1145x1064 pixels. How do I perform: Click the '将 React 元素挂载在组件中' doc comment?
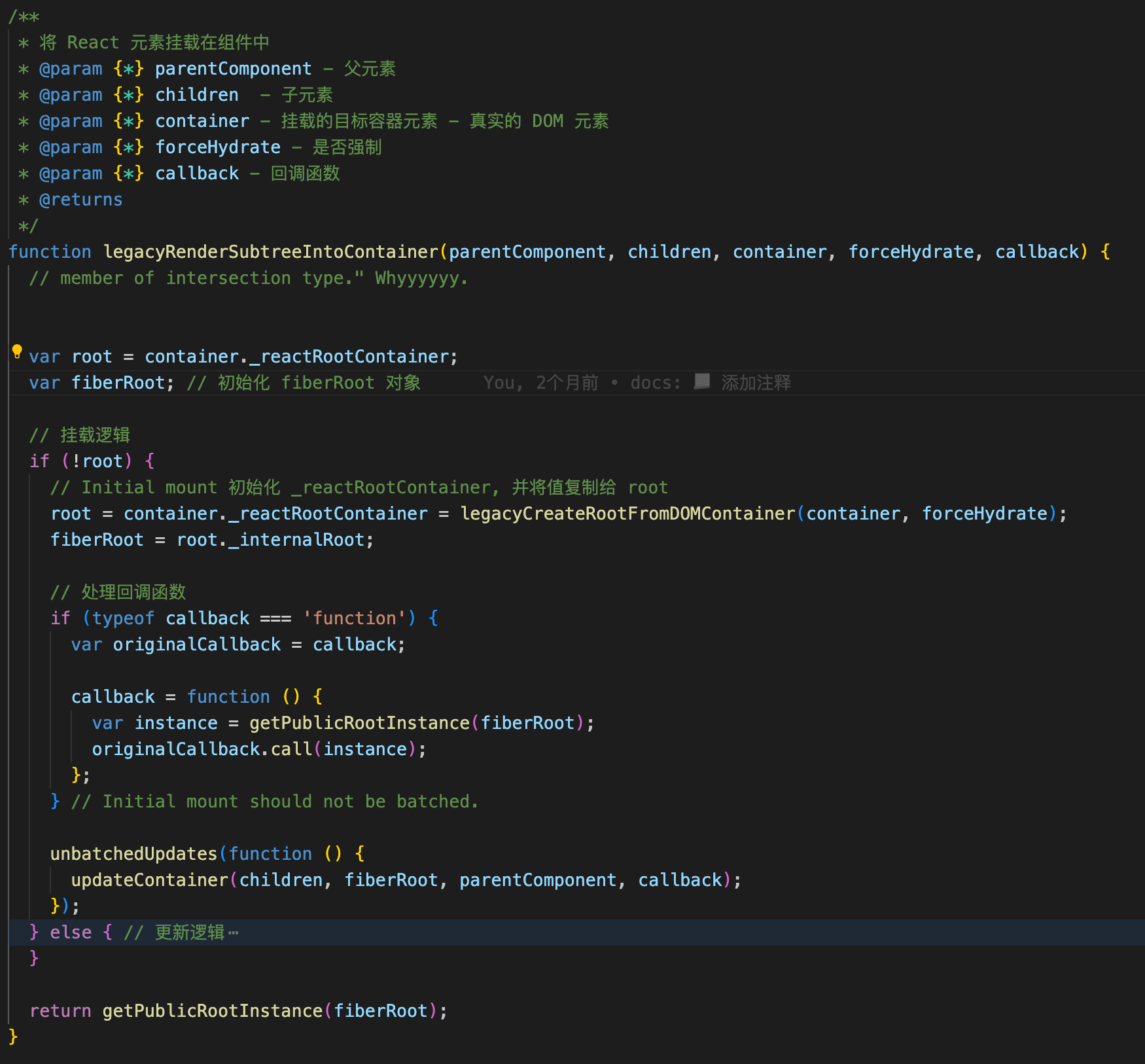pos(154,43)
